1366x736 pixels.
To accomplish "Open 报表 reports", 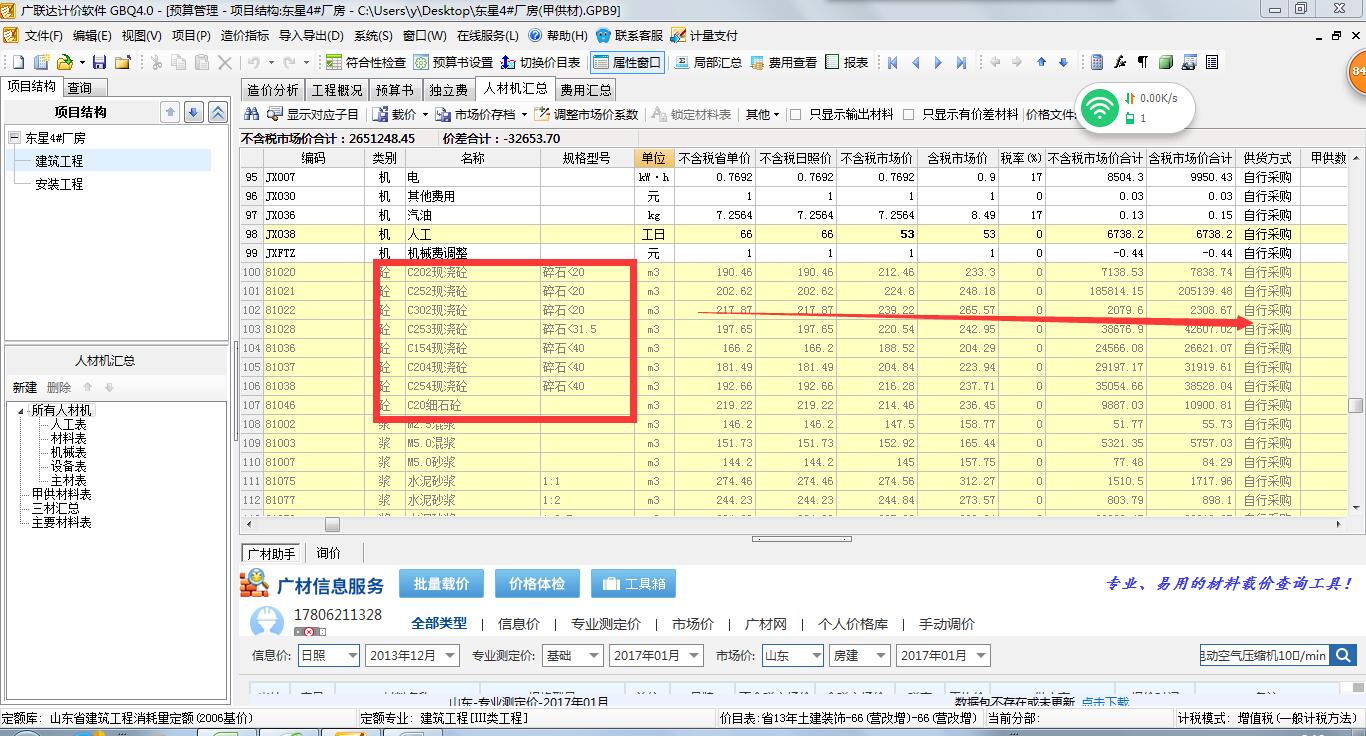I will 847,62.
